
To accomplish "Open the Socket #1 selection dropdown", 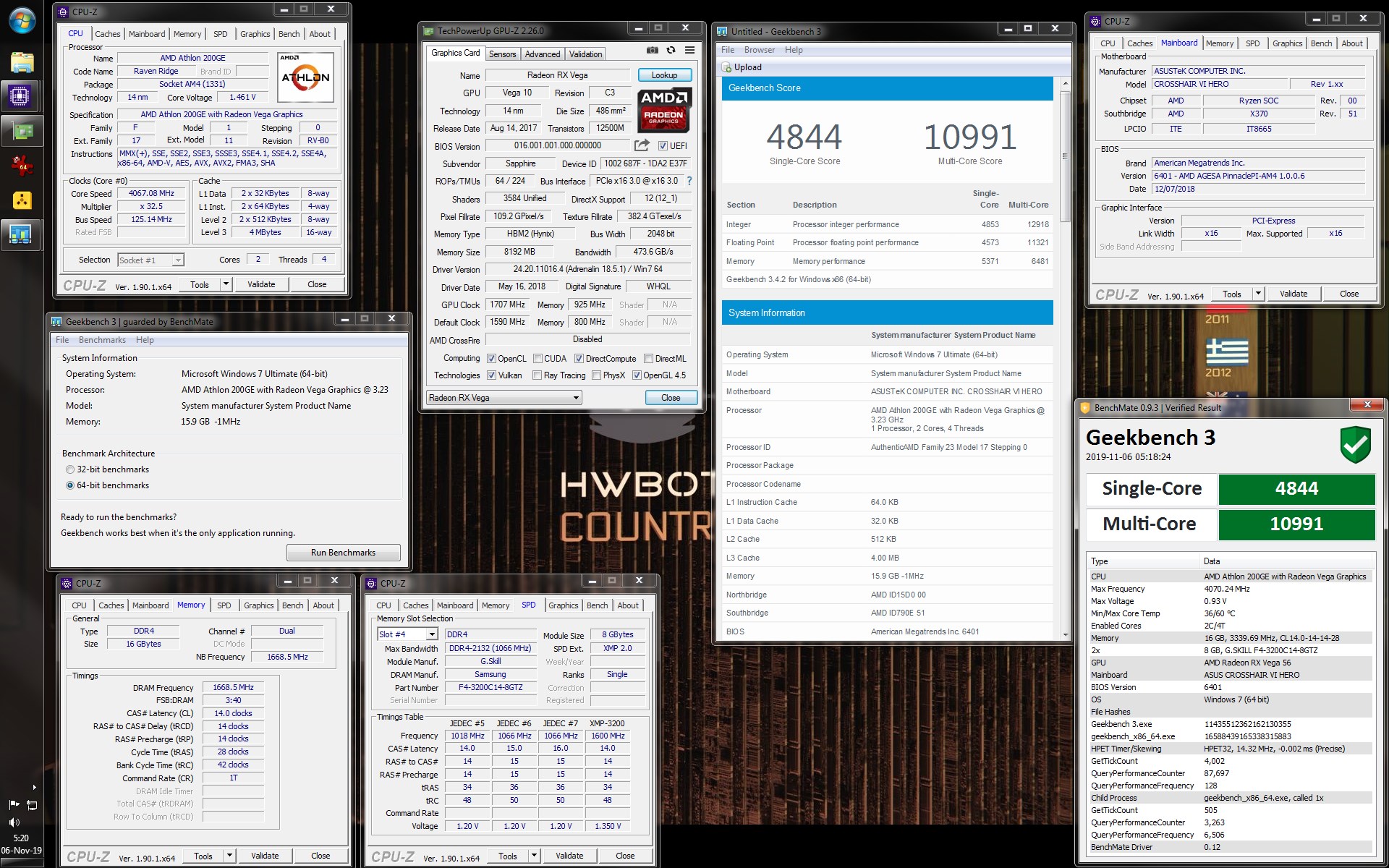I will (150, 260).
